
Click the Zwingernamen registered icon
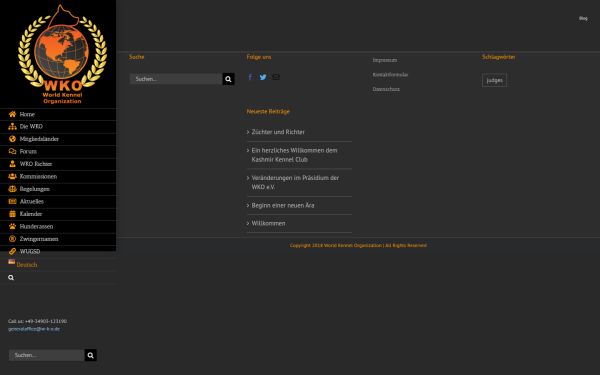(12, 239)
